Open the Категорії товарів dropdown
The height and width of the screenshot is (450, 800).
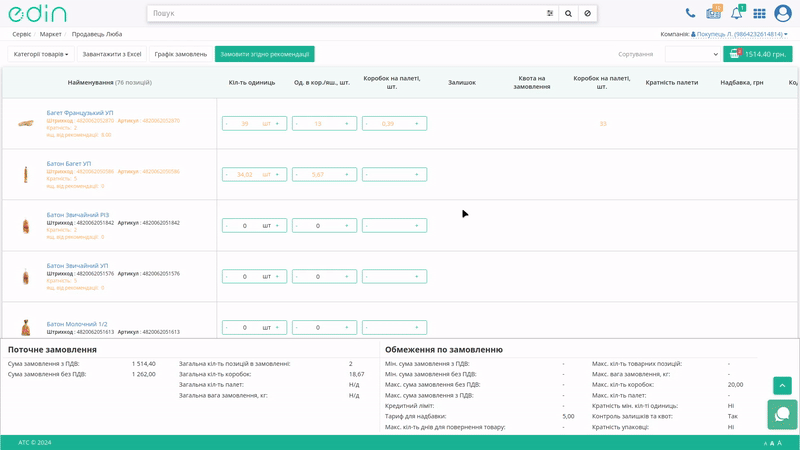pos(41,54)
